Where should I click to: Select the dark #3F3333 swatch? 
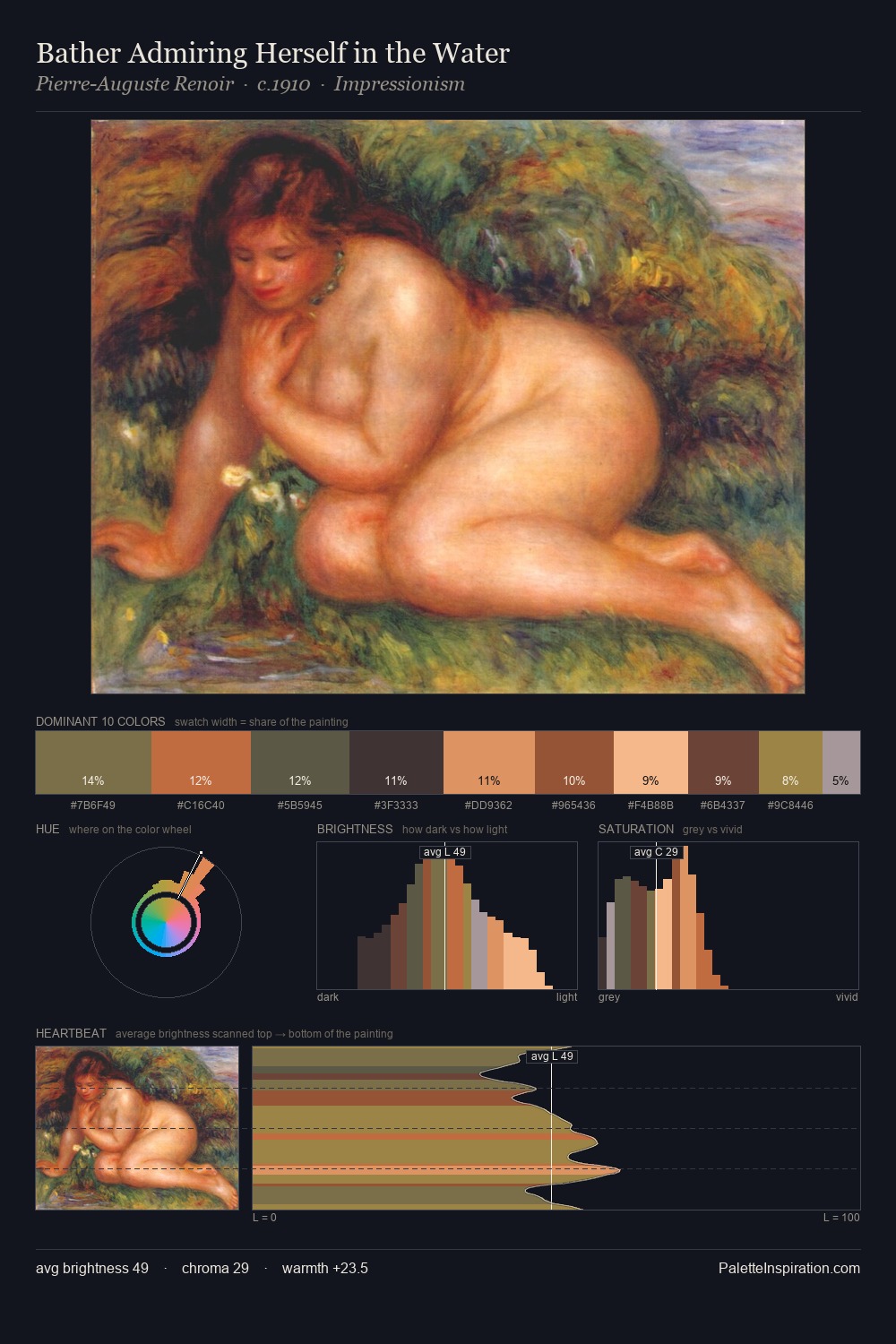(x=396, y=762)
